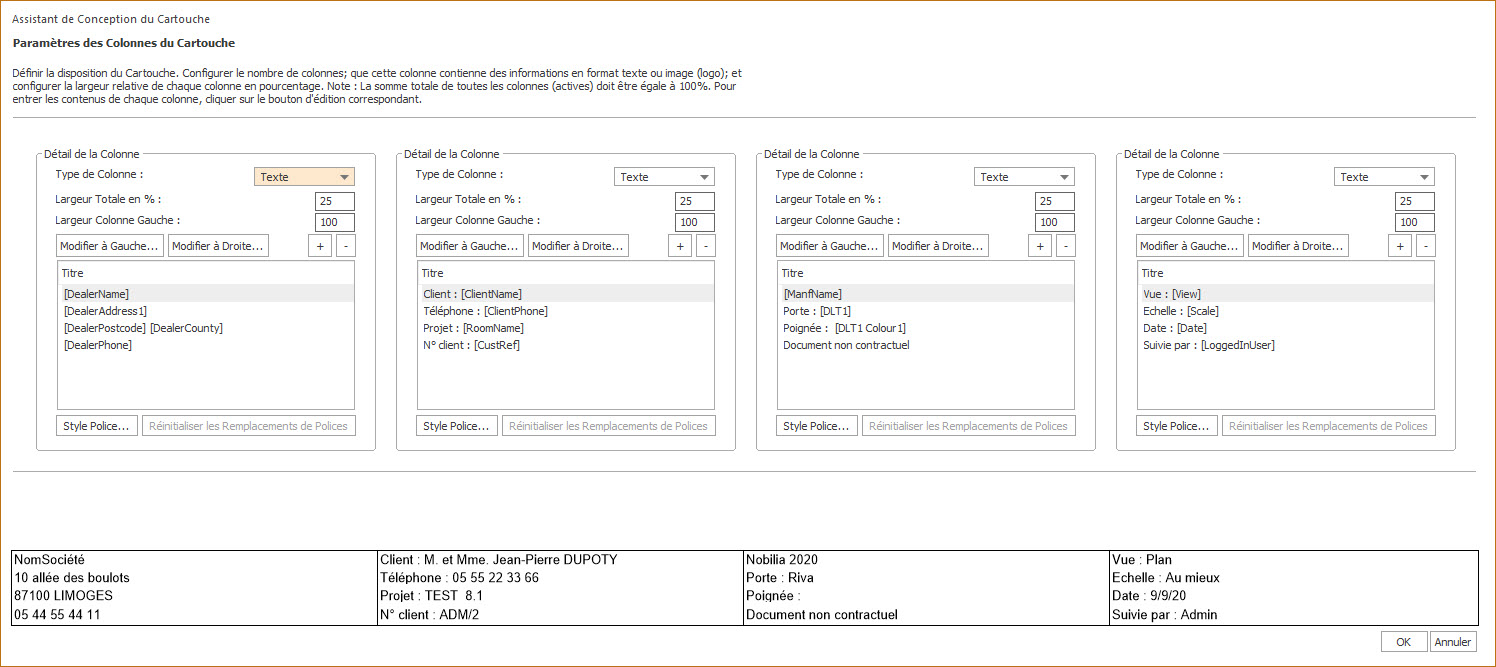Open Style Police for the View column
The image size is (1496, 667).
tap(1177, 426)
